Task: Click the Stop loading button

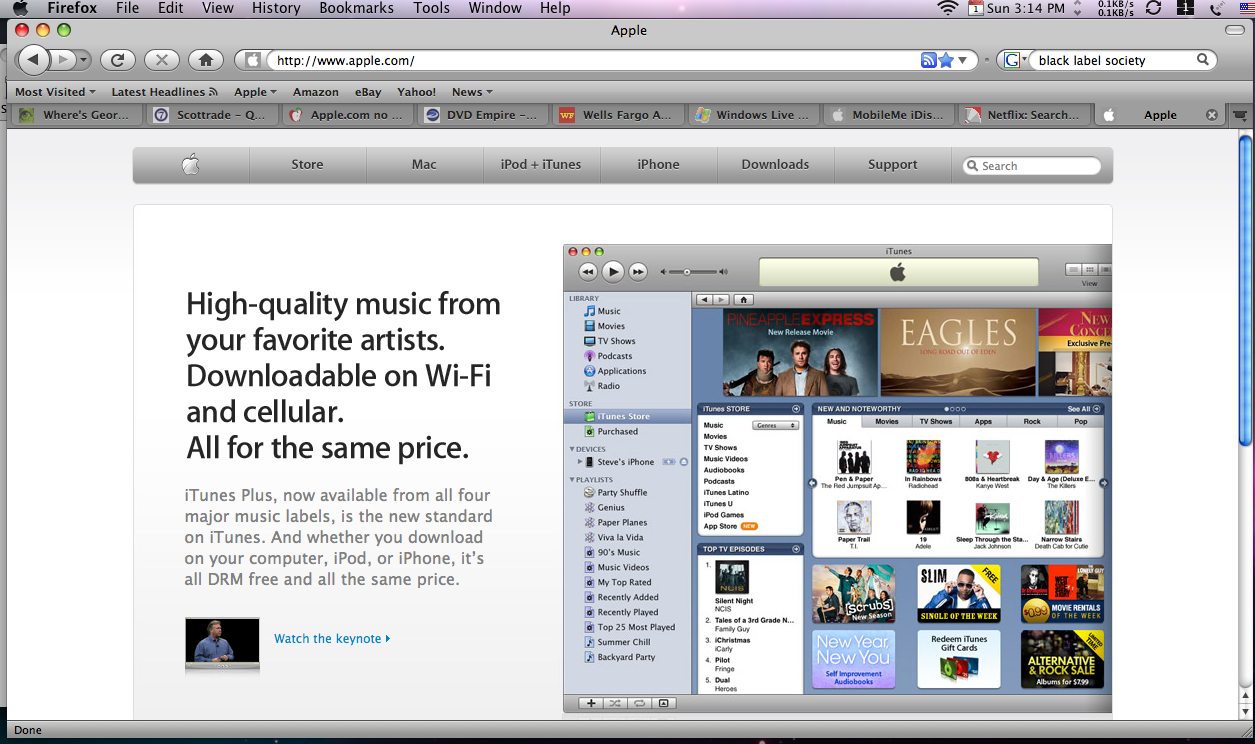Action: point(161,60)
